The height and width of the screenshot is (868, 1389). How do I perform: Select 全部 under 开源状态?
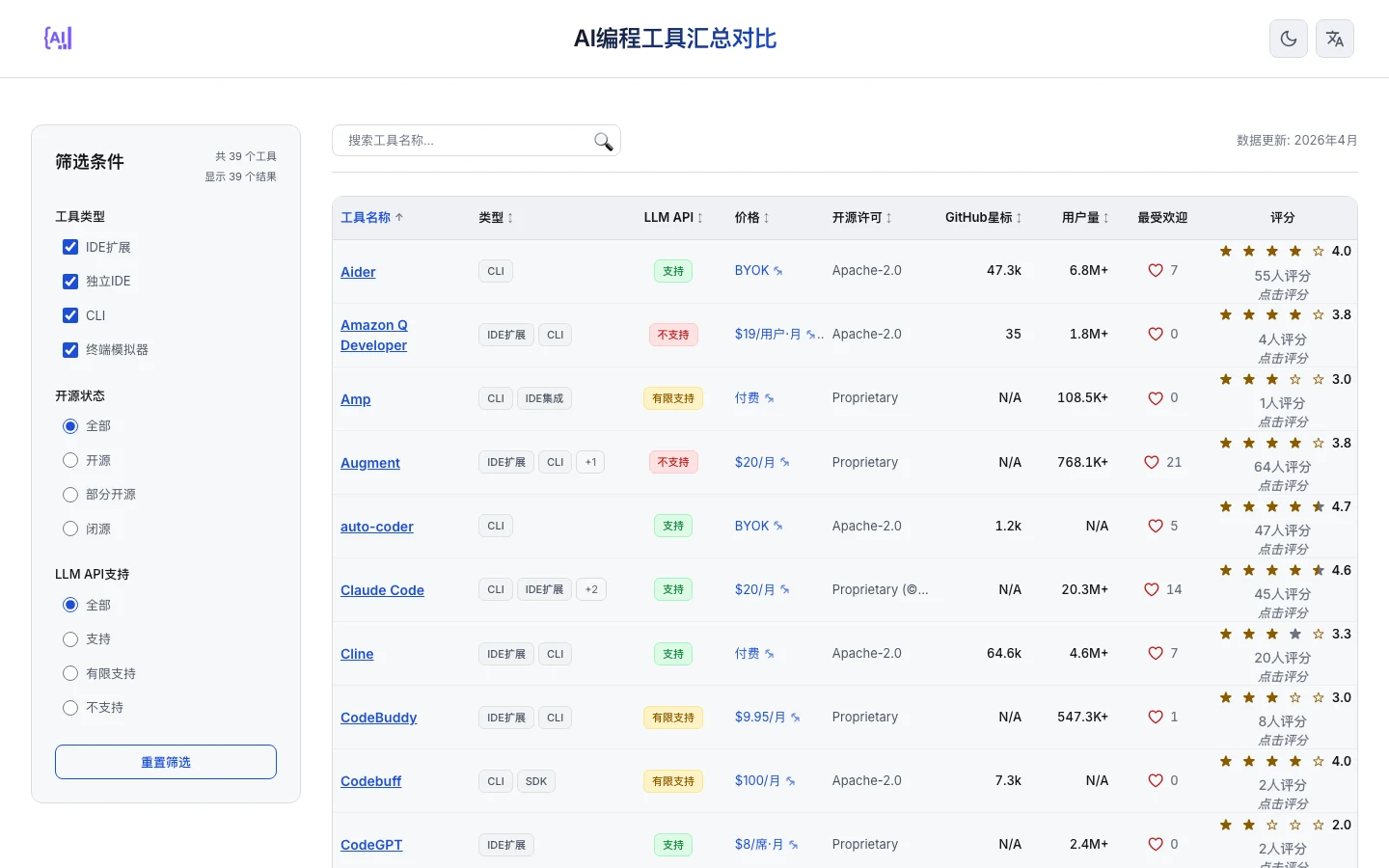pos(70,426)
